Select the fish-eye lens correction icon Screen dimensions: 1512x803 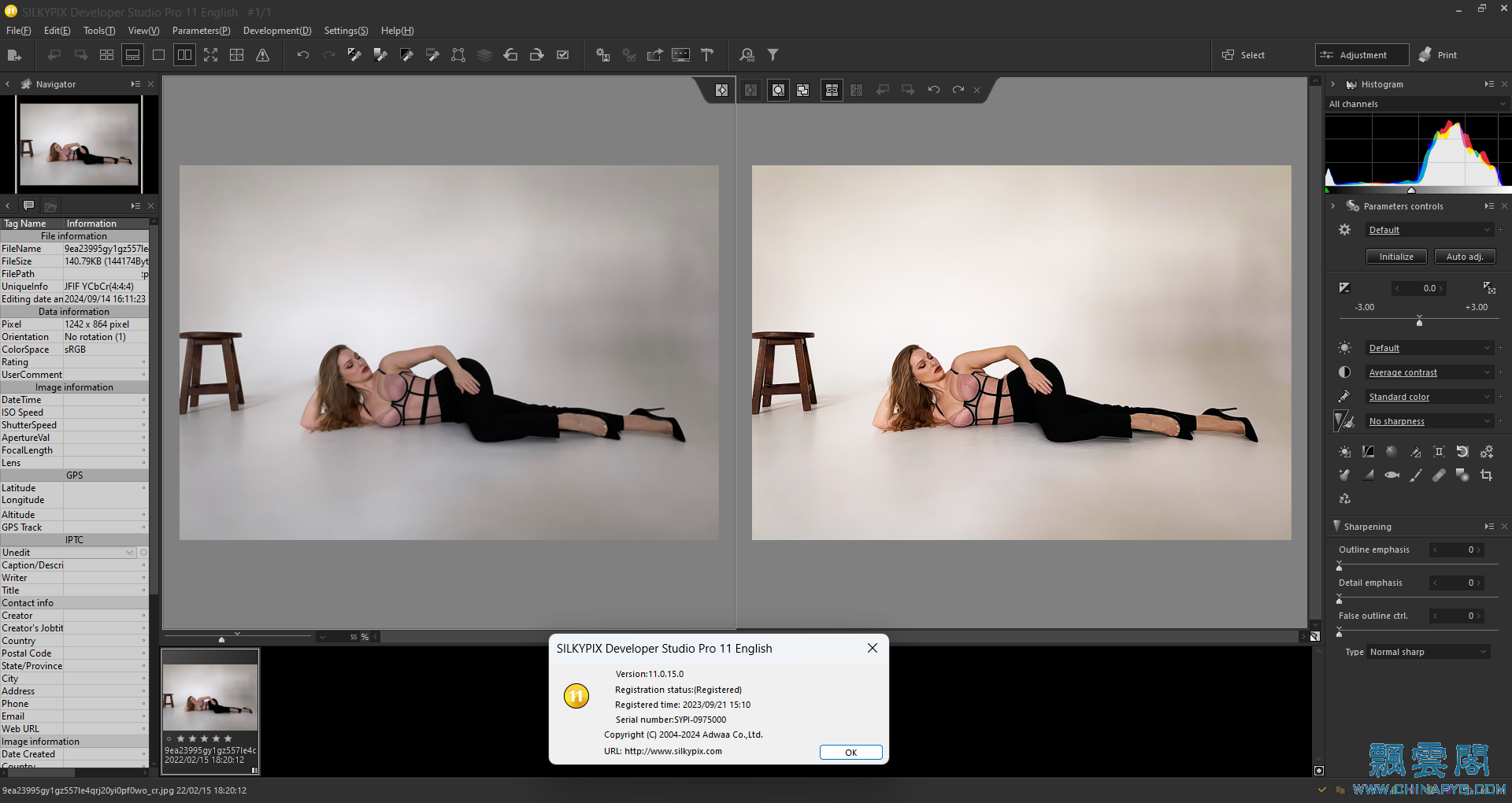(1392, 476)
